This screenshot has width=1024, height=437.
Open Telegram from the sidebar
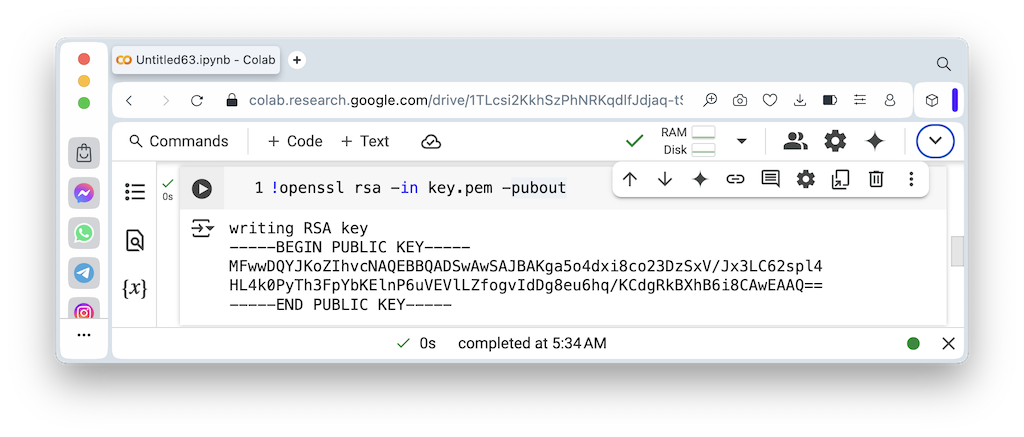point(84,272)
